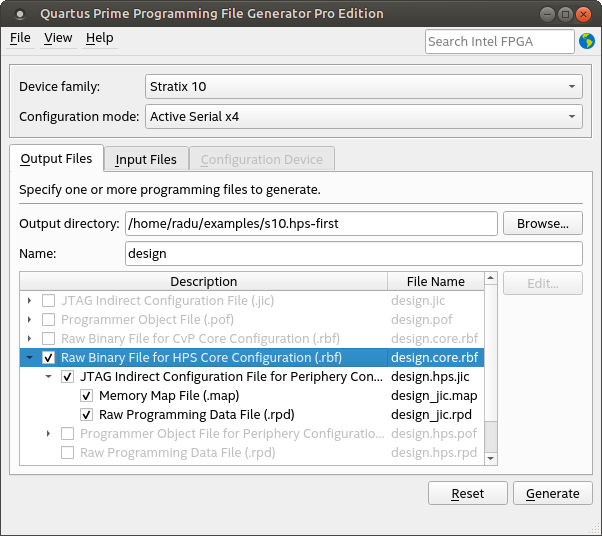Open the Help menu
This screenshot has width=602, height=536.
[x=99, y=38]
